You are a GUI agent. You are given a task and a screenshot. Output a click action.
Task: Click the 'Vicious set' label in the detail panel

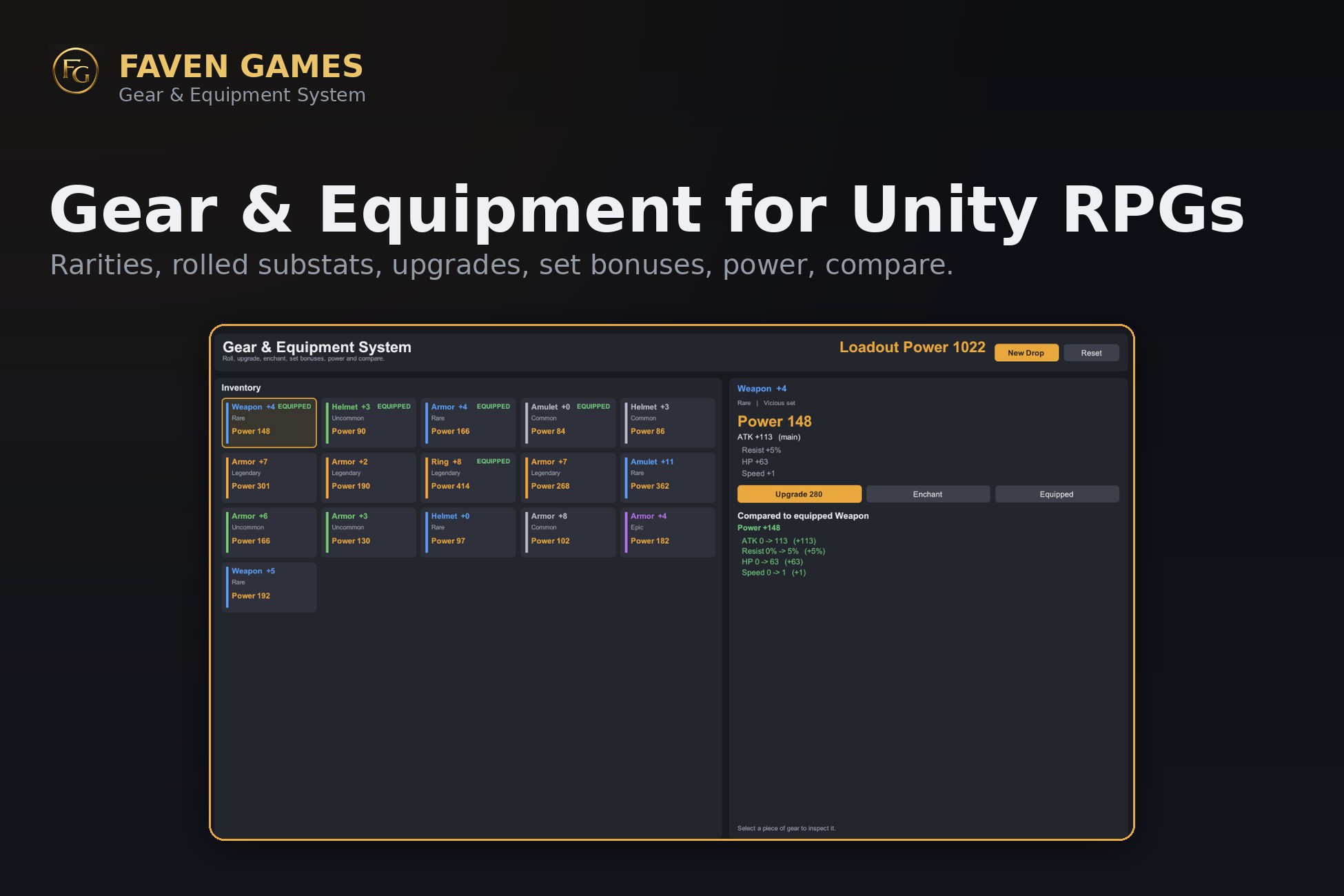pos(779,403)
